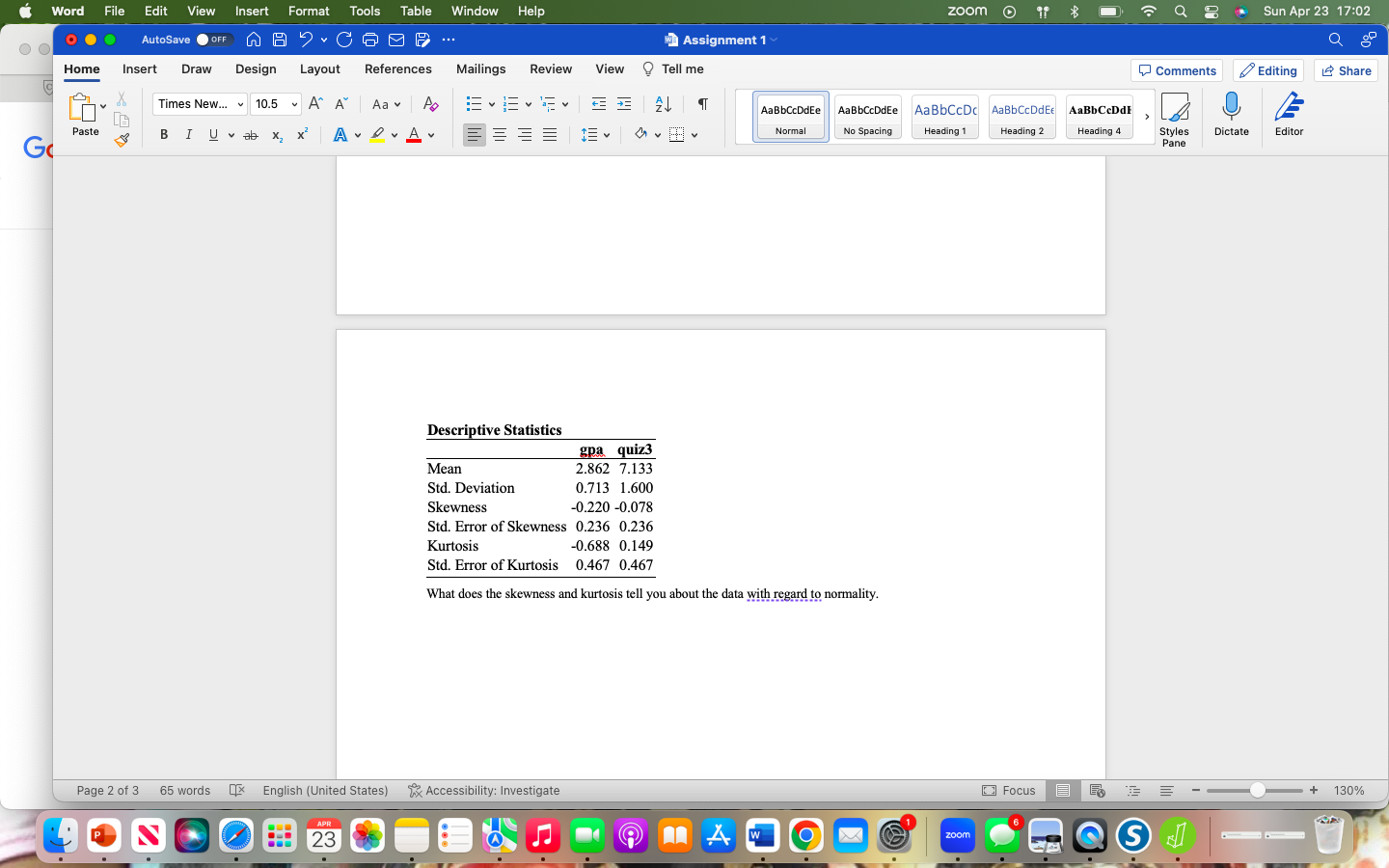This screenshot has width=1389, height=868.
Task: Open the Styles Pane
Action: [1175, 118]
